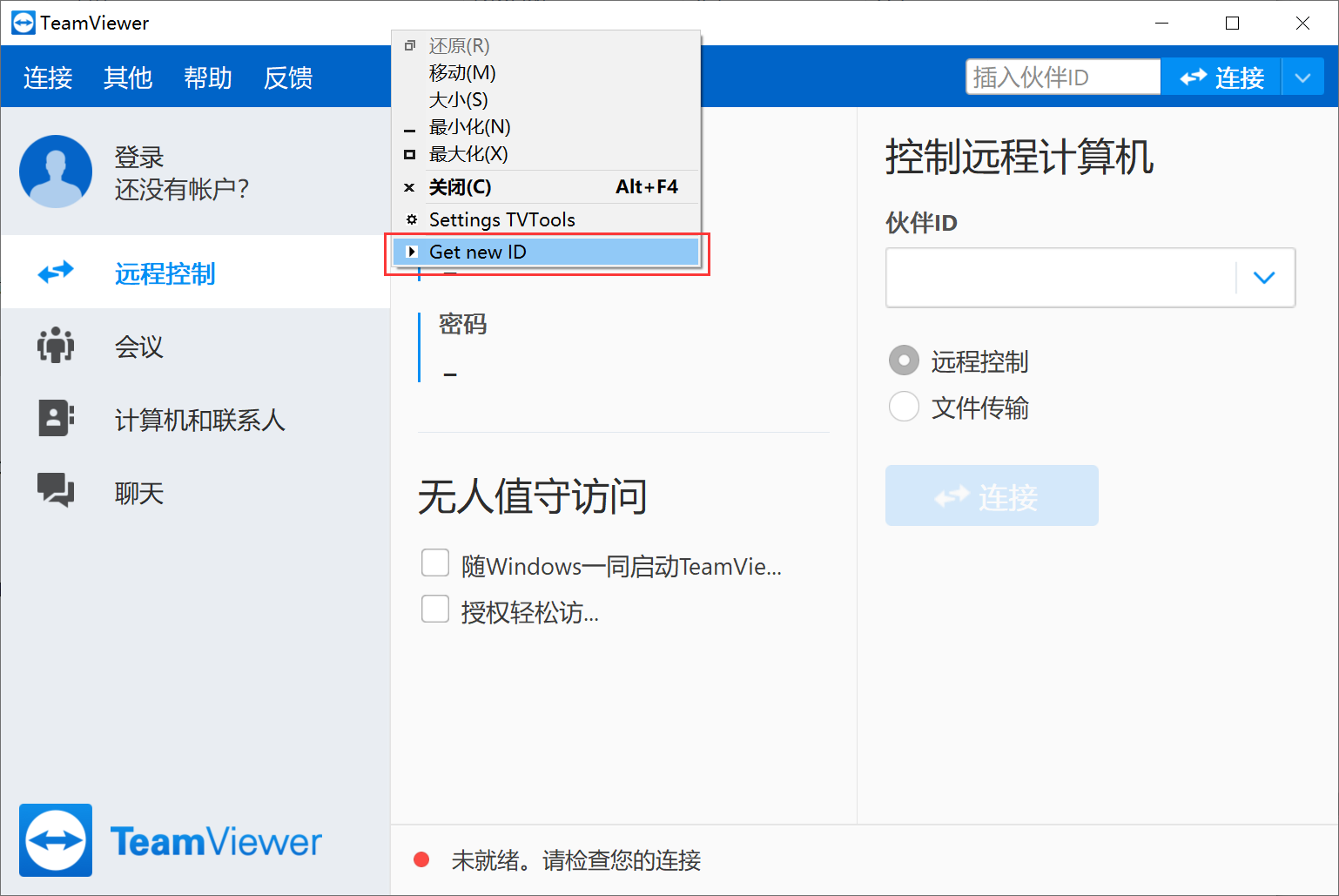Close the TeamViewer window
Viewport: 1339px width, 896px height.
(1302, 23)
